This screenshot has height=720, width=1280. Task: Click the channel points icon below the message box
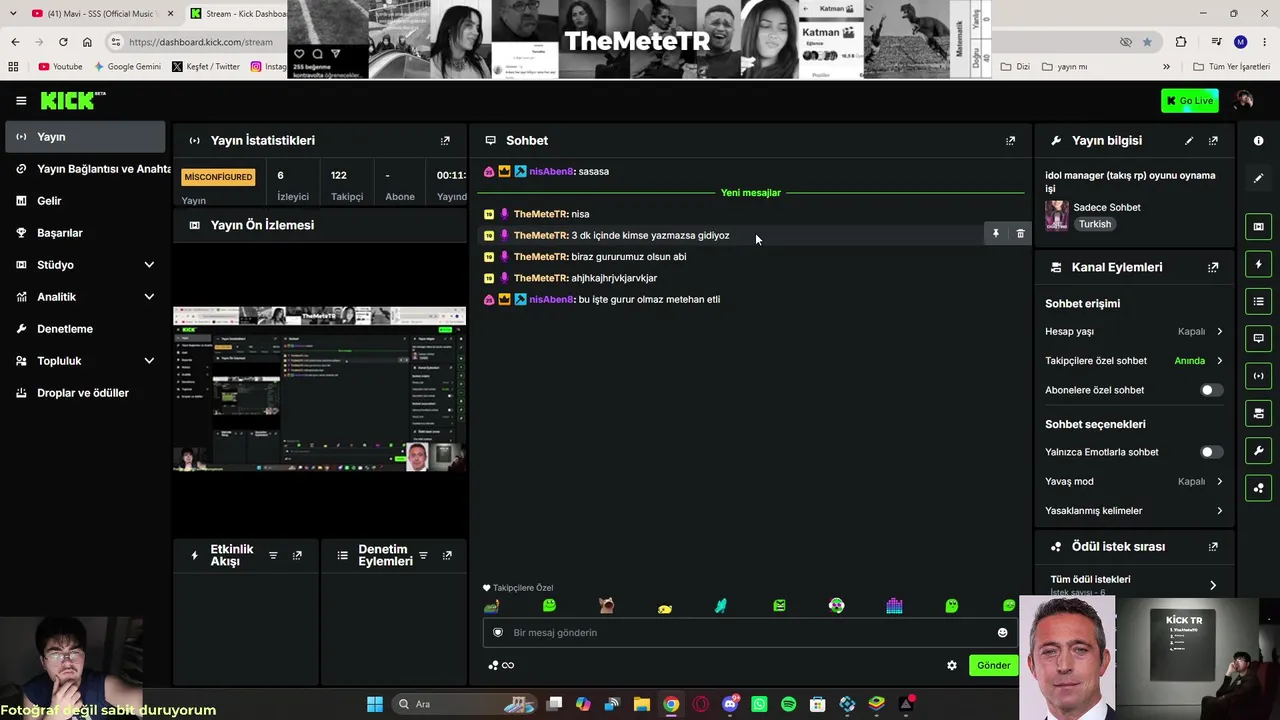click(x=493, y=666)
